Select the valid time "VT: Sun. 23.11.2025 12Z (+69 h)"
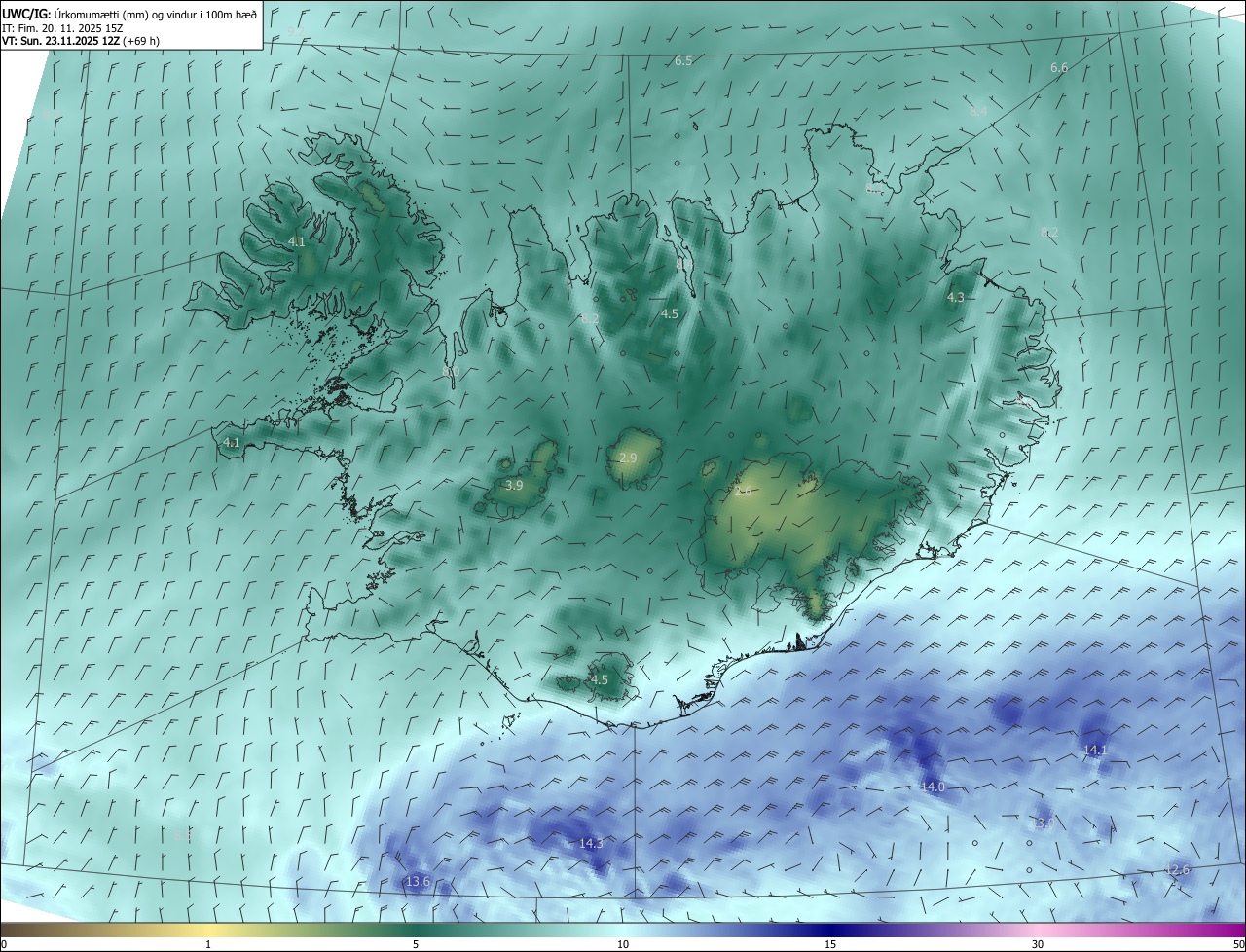Image resolution: width=1246 pixels, height=952 pixels. (82, 42)
